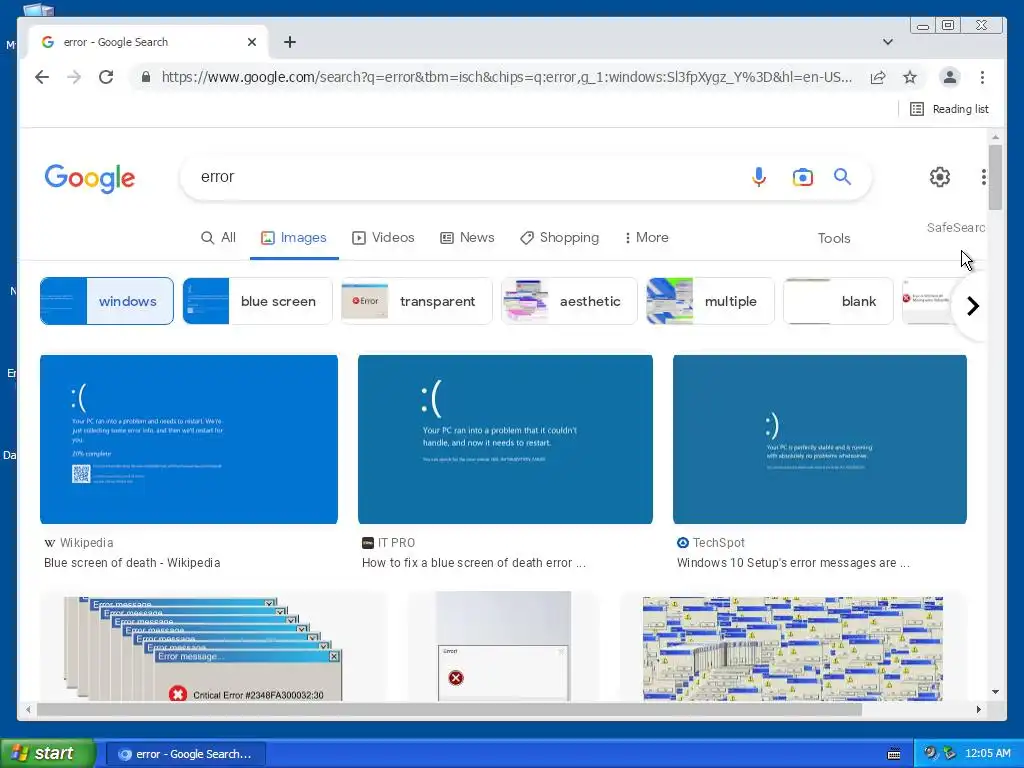
Task: Apply the transparent filter chip
Action: [x=417, y=301]
